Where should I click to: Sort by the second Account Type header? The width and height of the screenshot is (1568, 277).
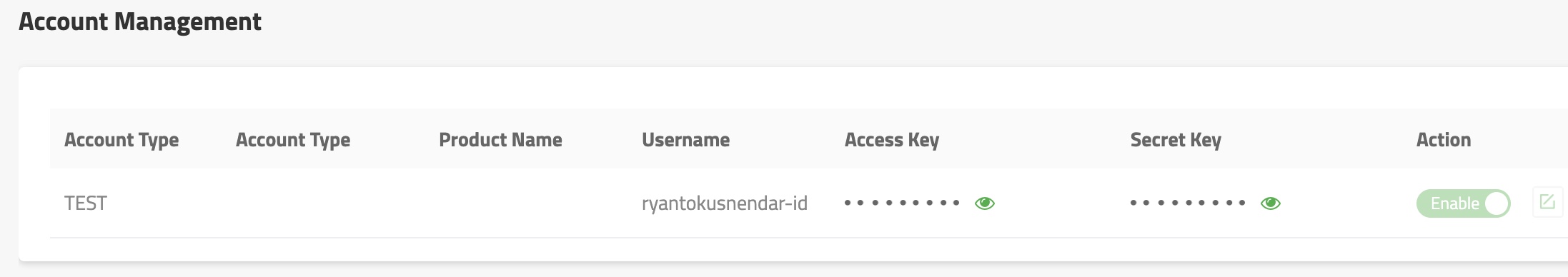[293, 140]
